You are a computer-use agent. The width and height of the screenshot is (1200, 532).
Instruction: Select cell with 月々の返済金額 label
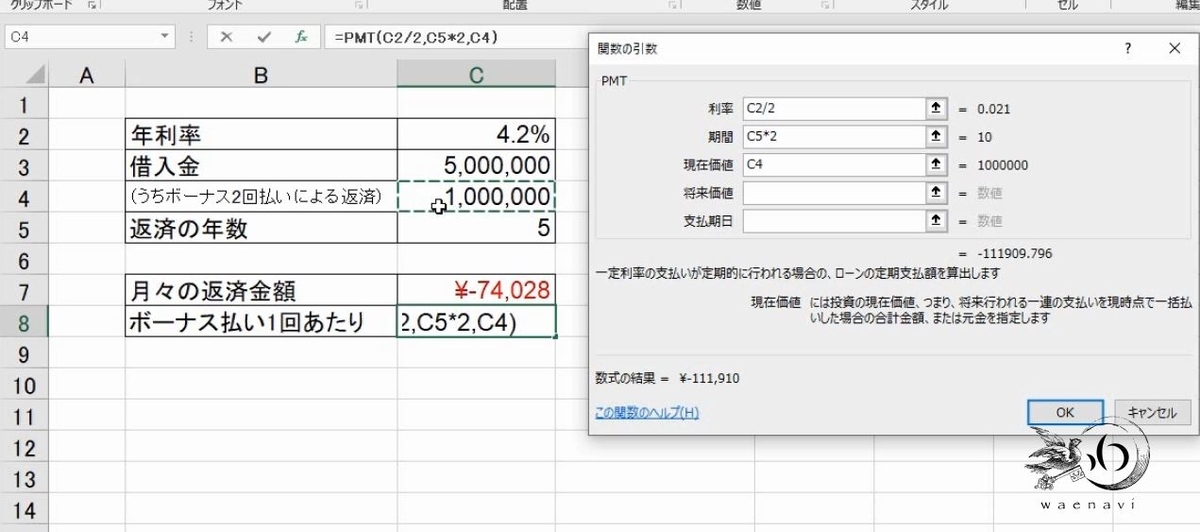coord(261,291)
